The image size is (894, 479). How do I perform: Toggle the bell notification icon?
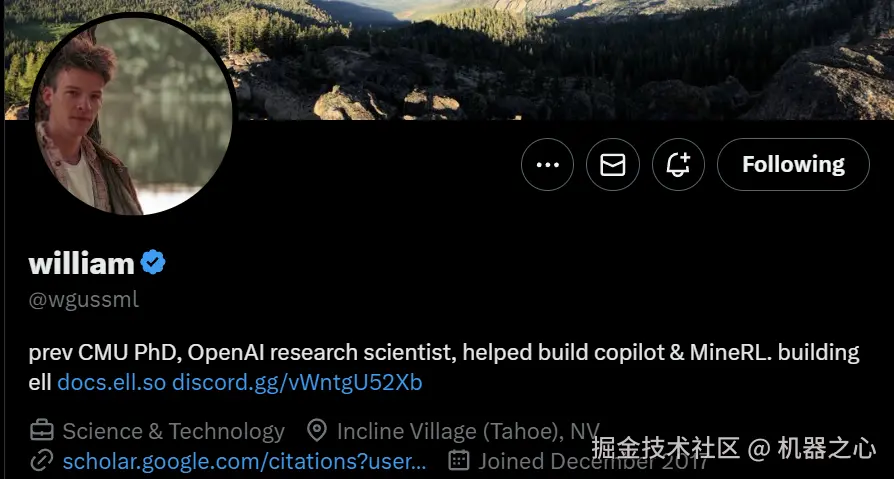point(678,165)
